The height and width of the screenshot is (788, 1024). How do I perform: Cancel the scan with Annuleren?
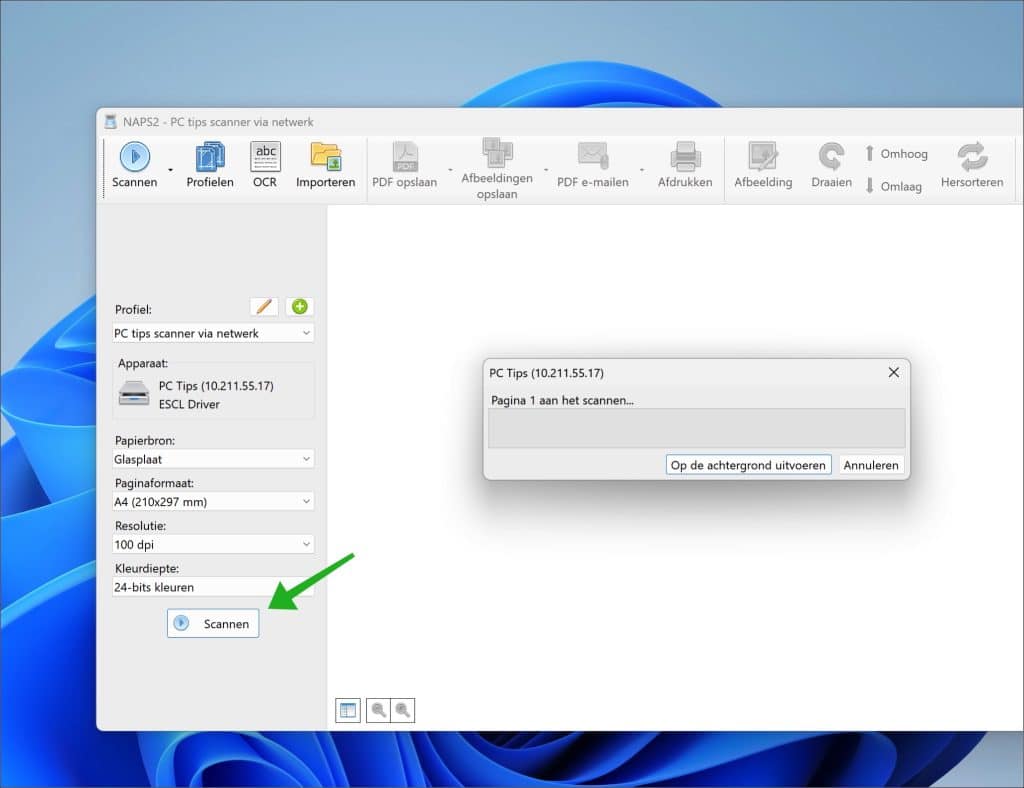point(871,465)
